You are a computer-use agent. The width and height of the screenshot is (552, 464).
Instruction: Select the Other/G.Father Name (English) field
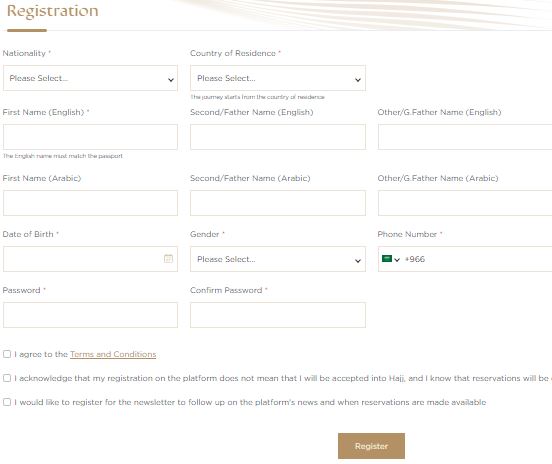coord(465,137)
